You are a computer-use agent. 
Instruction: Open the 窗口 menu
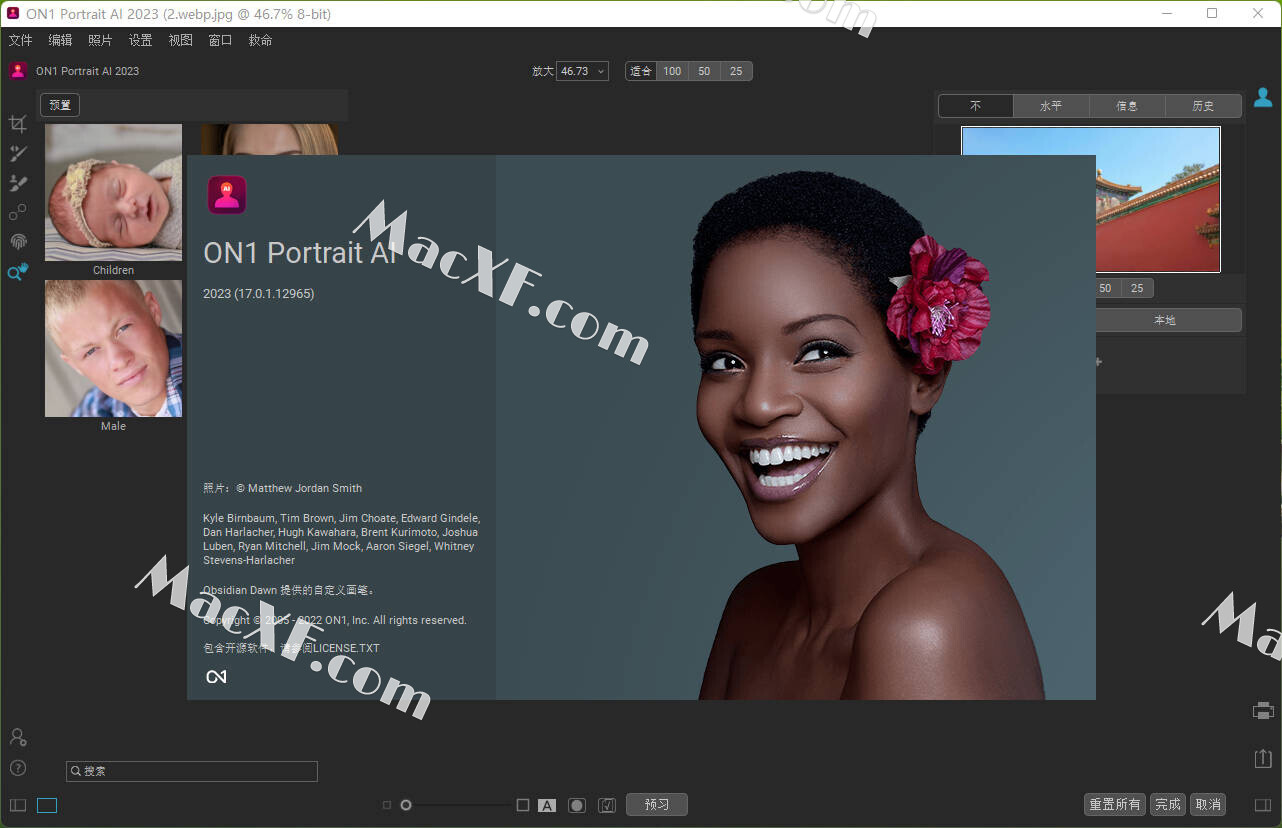point(220,40)
